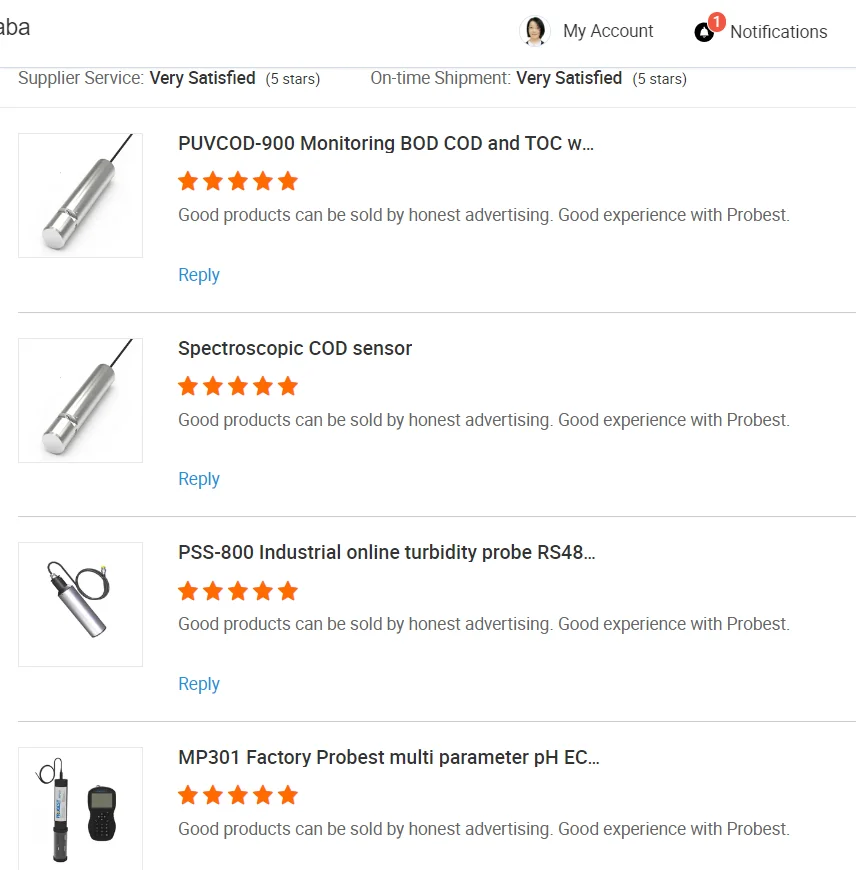Image resolution: width=856 pixels, height=870 pixels.
Task: Open the Notifications bell icon
Action: 705,33
